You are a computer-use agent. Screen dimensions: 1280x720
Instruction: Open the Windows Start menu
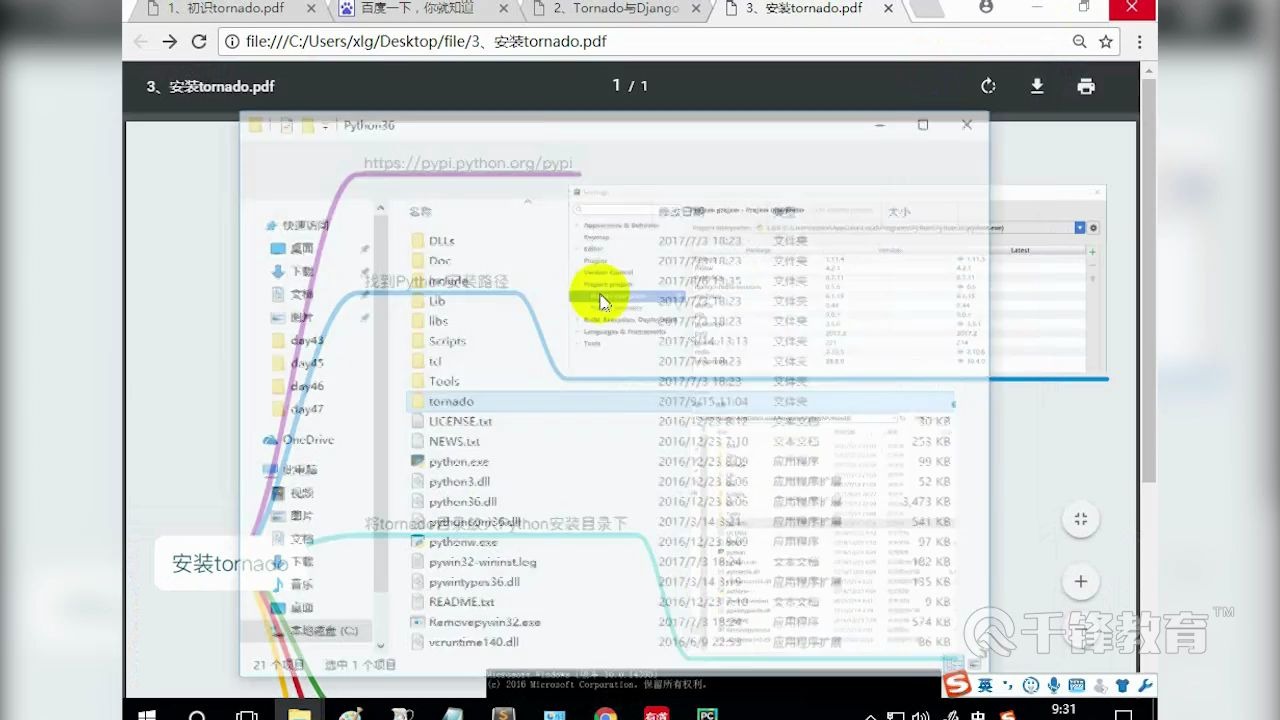pyautogui.click(x=147, y=713)
